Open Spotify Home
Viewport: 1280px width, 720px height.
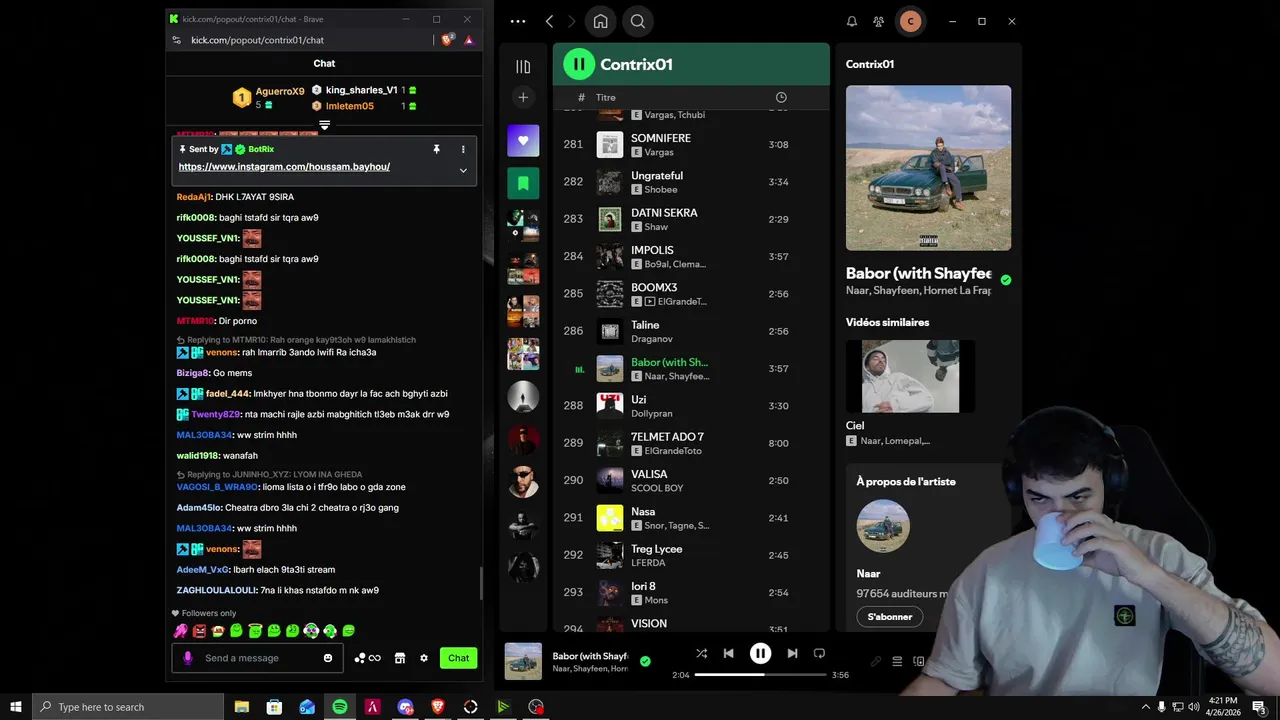pos(600,21)
